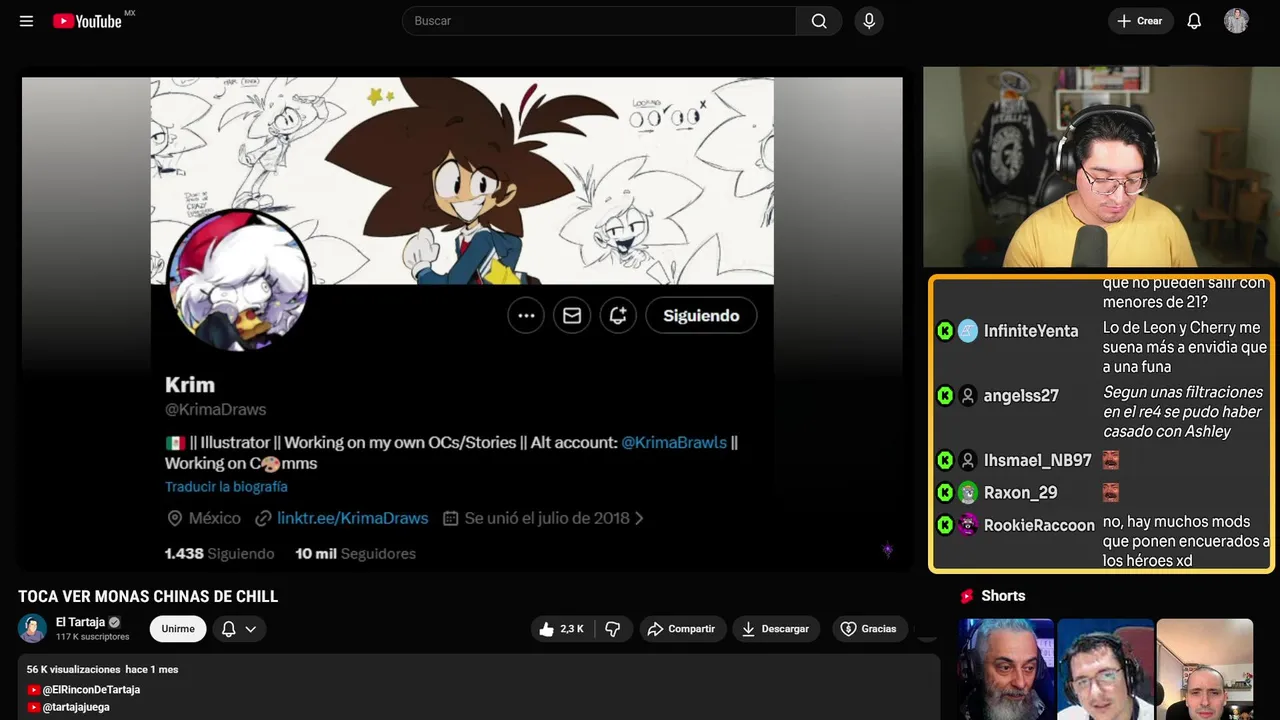Click the Descargar download button
This screenshot has height=720, width=1280.
tap(776, 629)
